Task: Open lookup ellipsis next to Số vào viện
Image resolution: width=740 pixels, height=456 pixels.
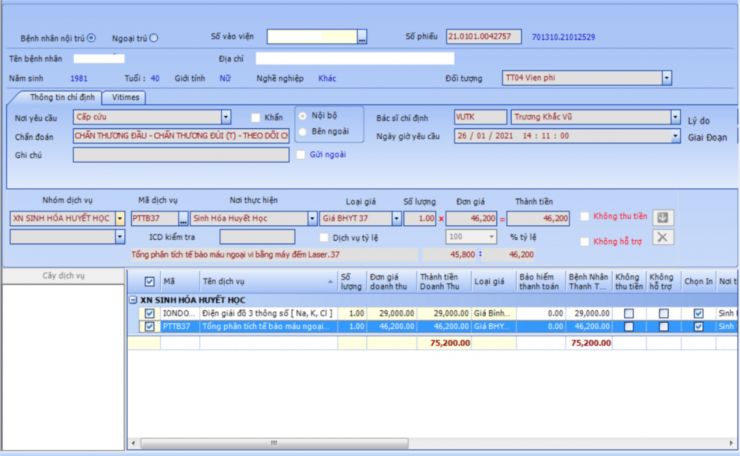Action: click(x=362, y=37)
